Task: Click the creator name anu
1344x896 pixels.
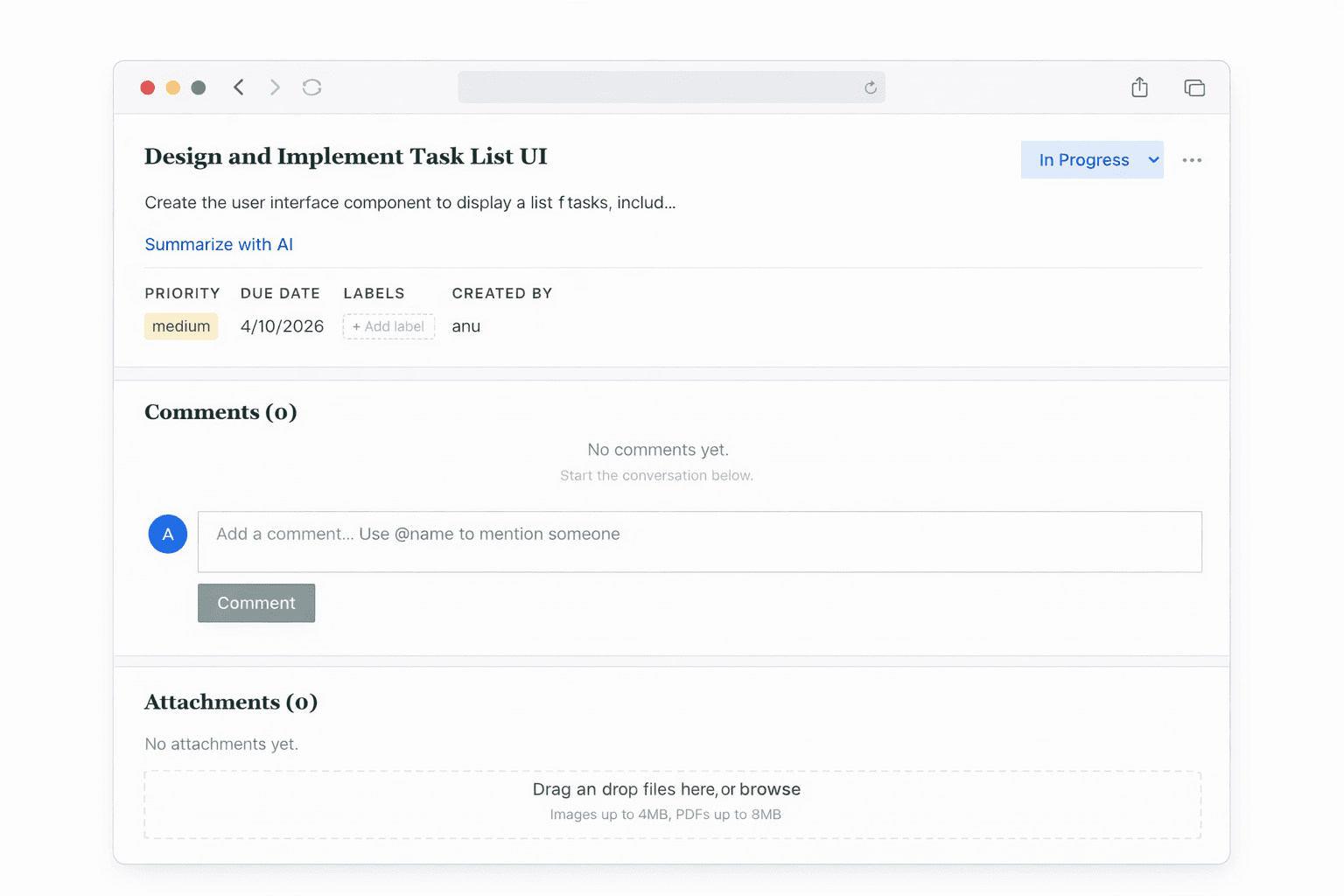Action: click(465, 325)
